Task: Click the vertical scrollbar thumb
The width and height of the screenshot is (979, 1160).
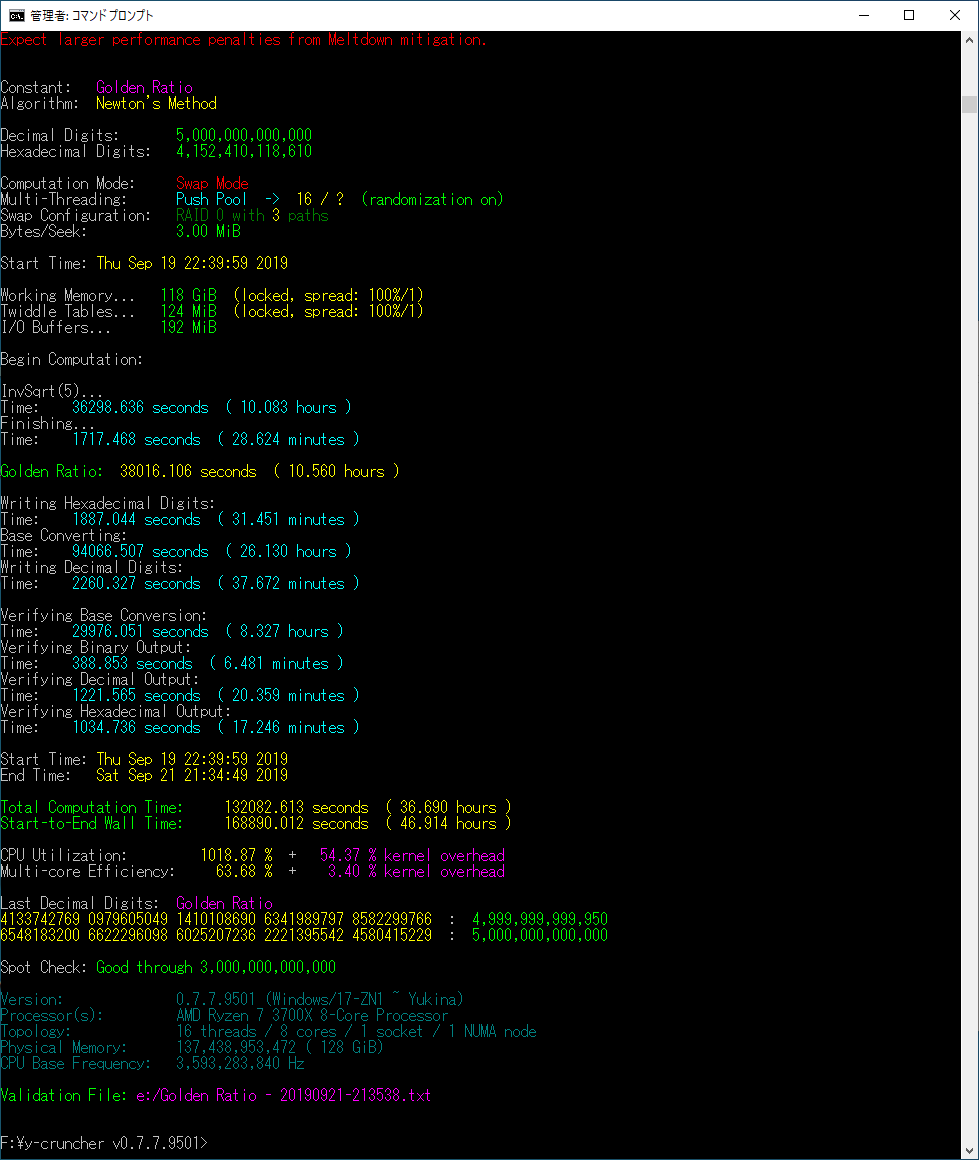Action: pyautogui.click(x=969, y=104)
